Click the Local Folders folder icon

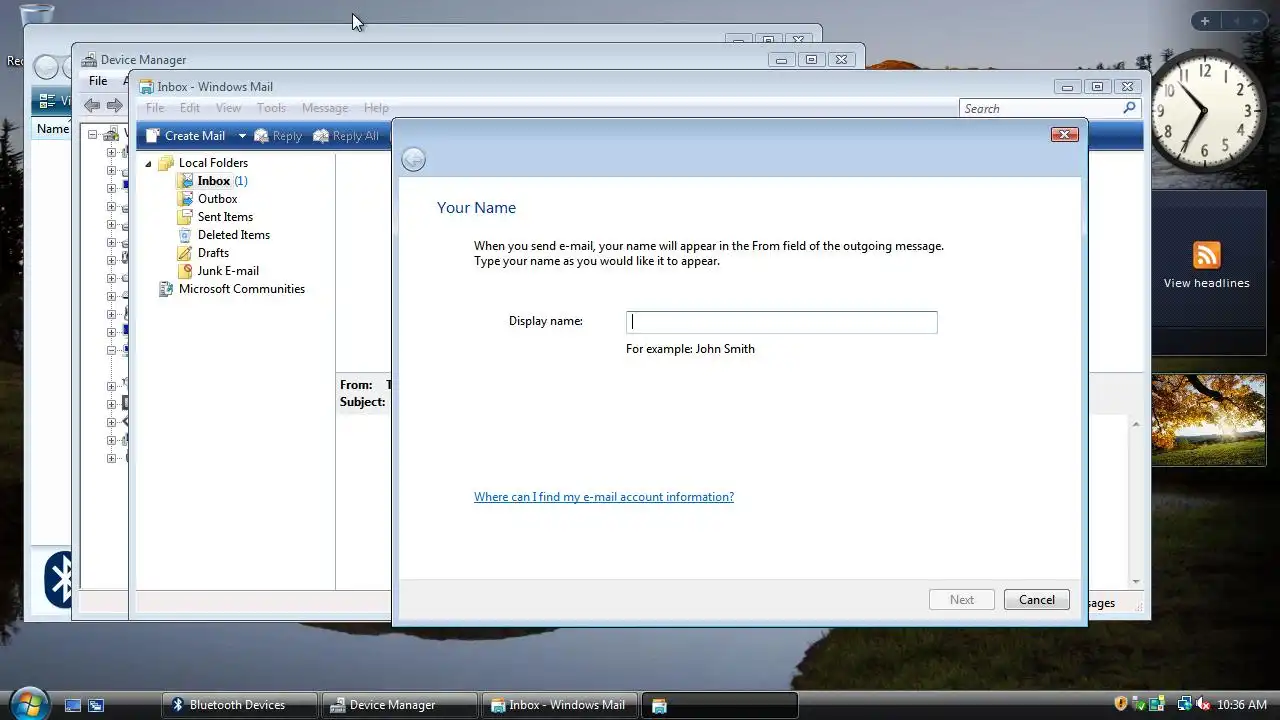(166, 163)
